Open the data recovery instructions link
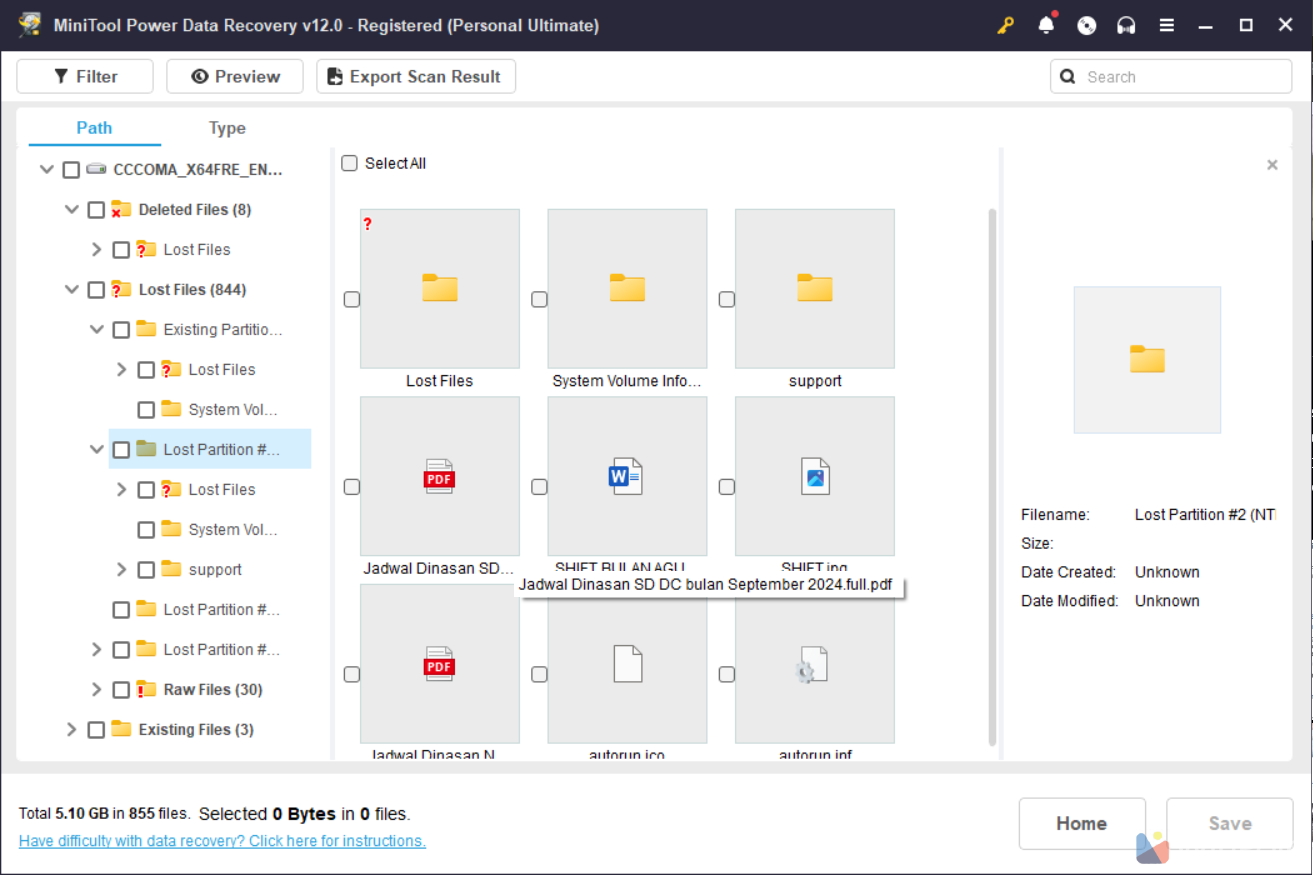 222,841
